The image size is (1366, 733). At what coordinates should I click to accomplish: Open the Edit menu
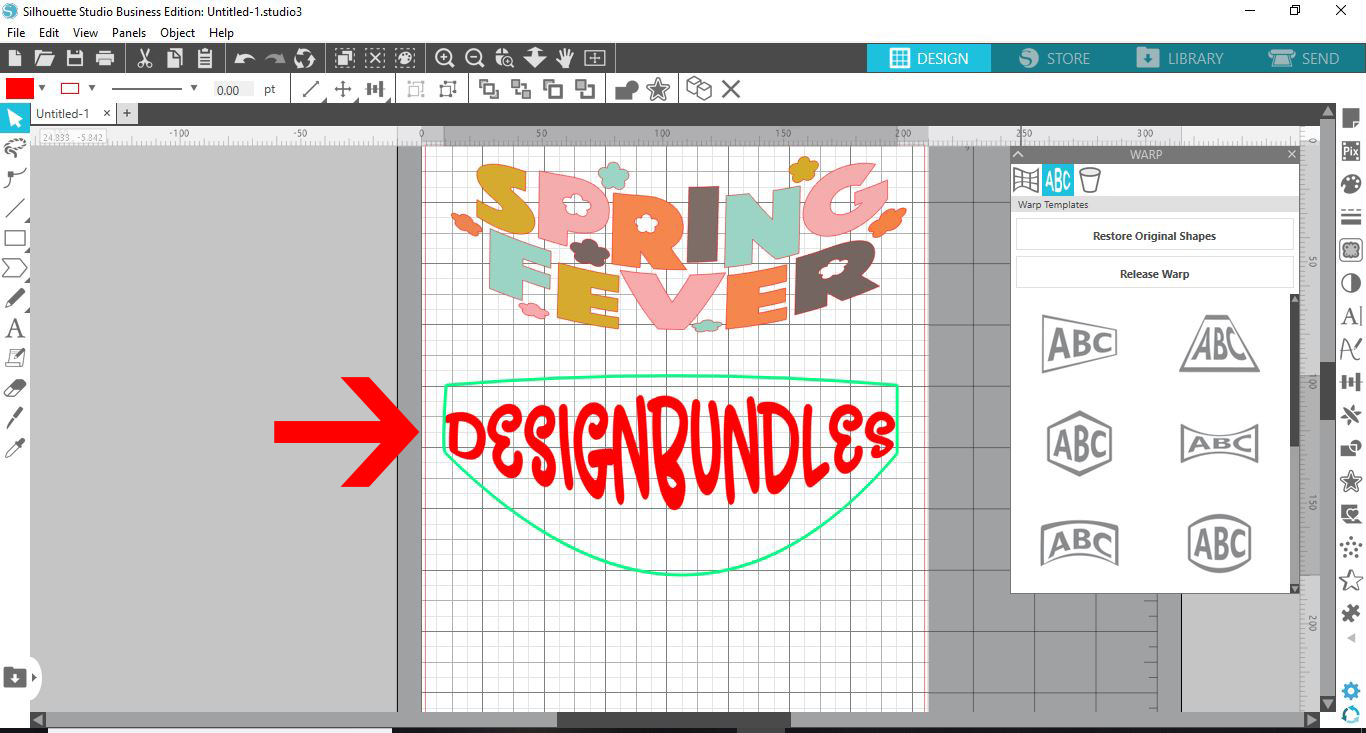pos(49,33)
